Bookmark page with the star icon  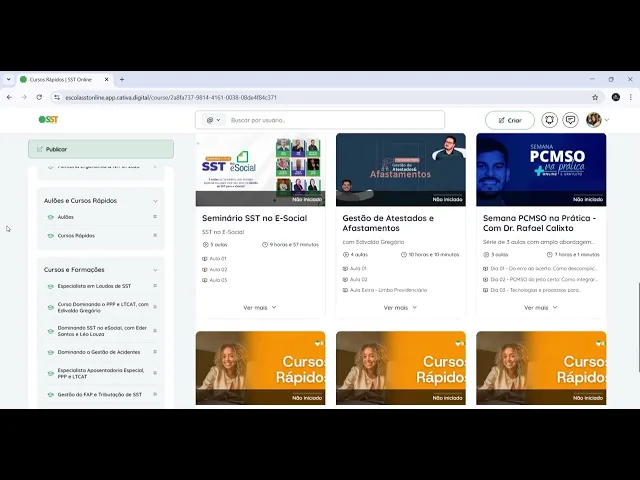(x=595, y=97)
